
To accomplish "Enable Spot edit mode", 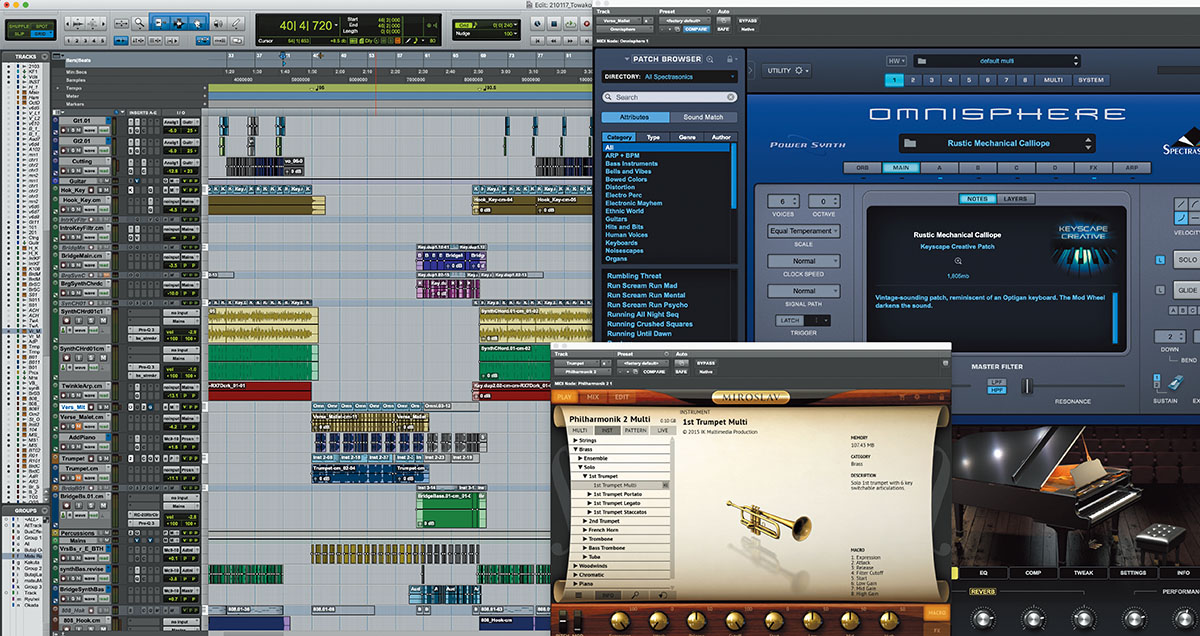I will click(42, 26).
